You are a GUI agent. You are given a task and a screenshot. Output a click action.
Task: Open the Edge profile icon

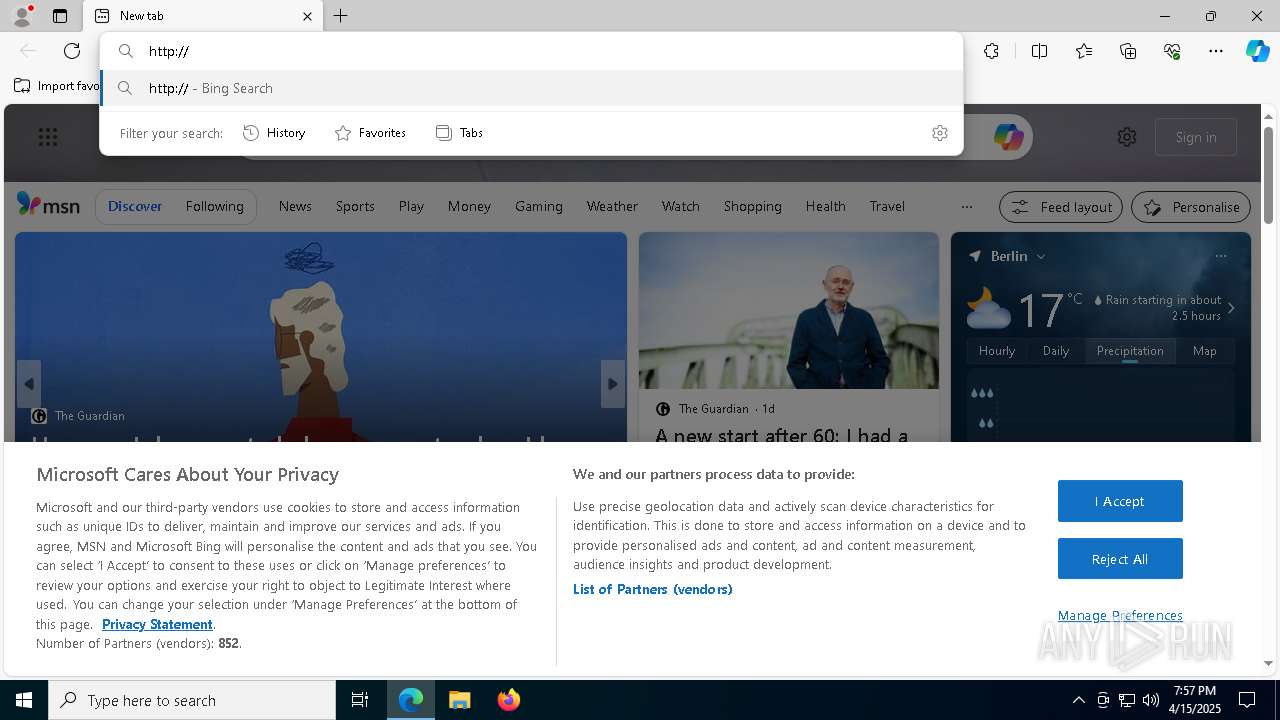coord(22,16)
